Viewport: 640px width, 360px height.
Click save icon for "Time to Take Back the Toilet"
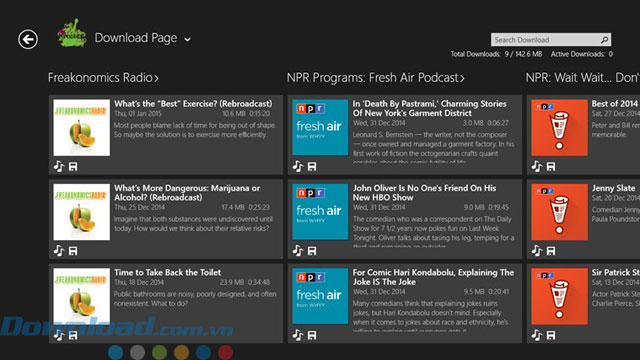[x=73, y=336]
